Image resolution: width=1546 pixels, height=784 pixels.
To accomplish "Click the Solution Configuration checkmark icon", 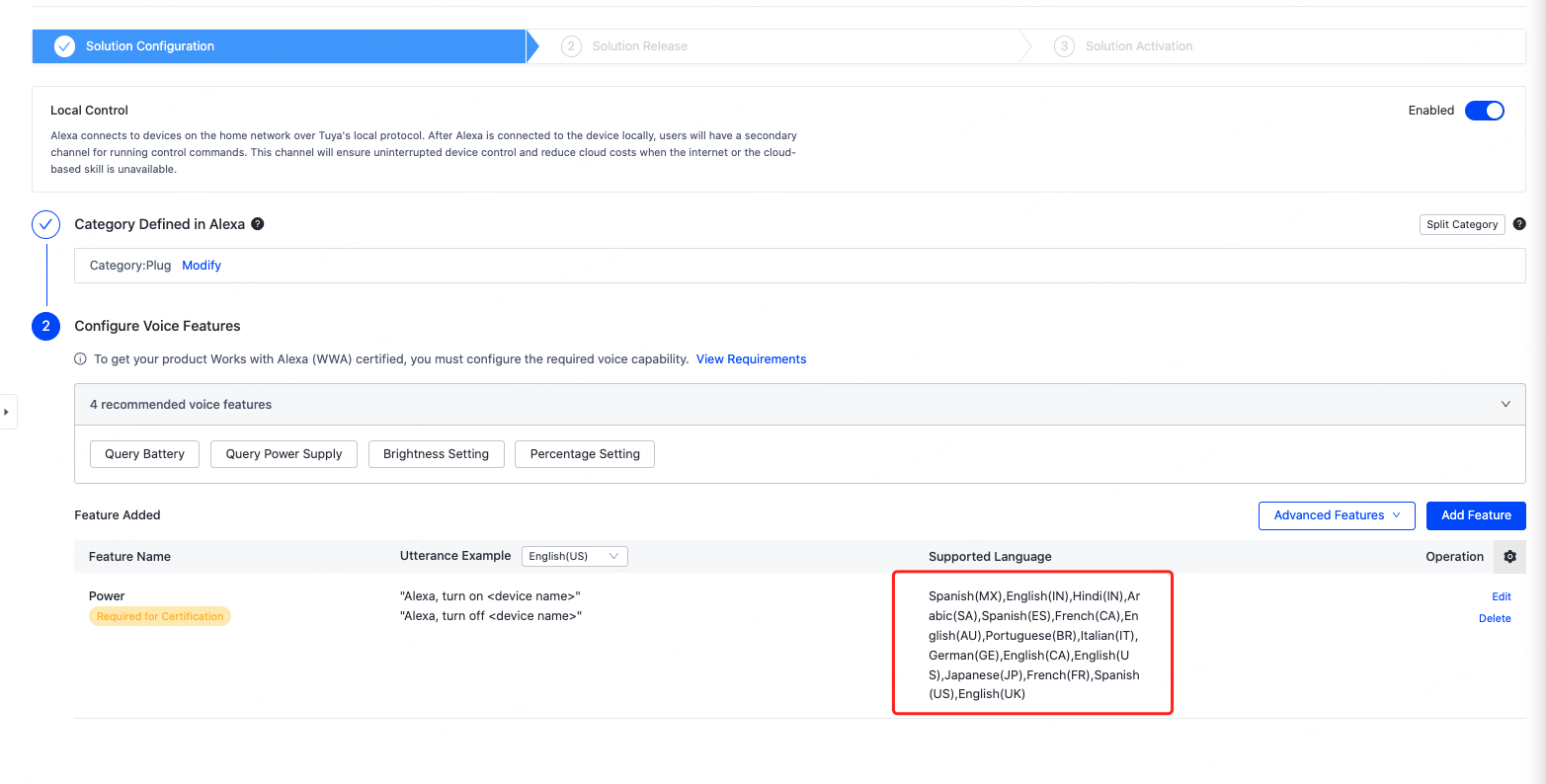I will 64,46.
